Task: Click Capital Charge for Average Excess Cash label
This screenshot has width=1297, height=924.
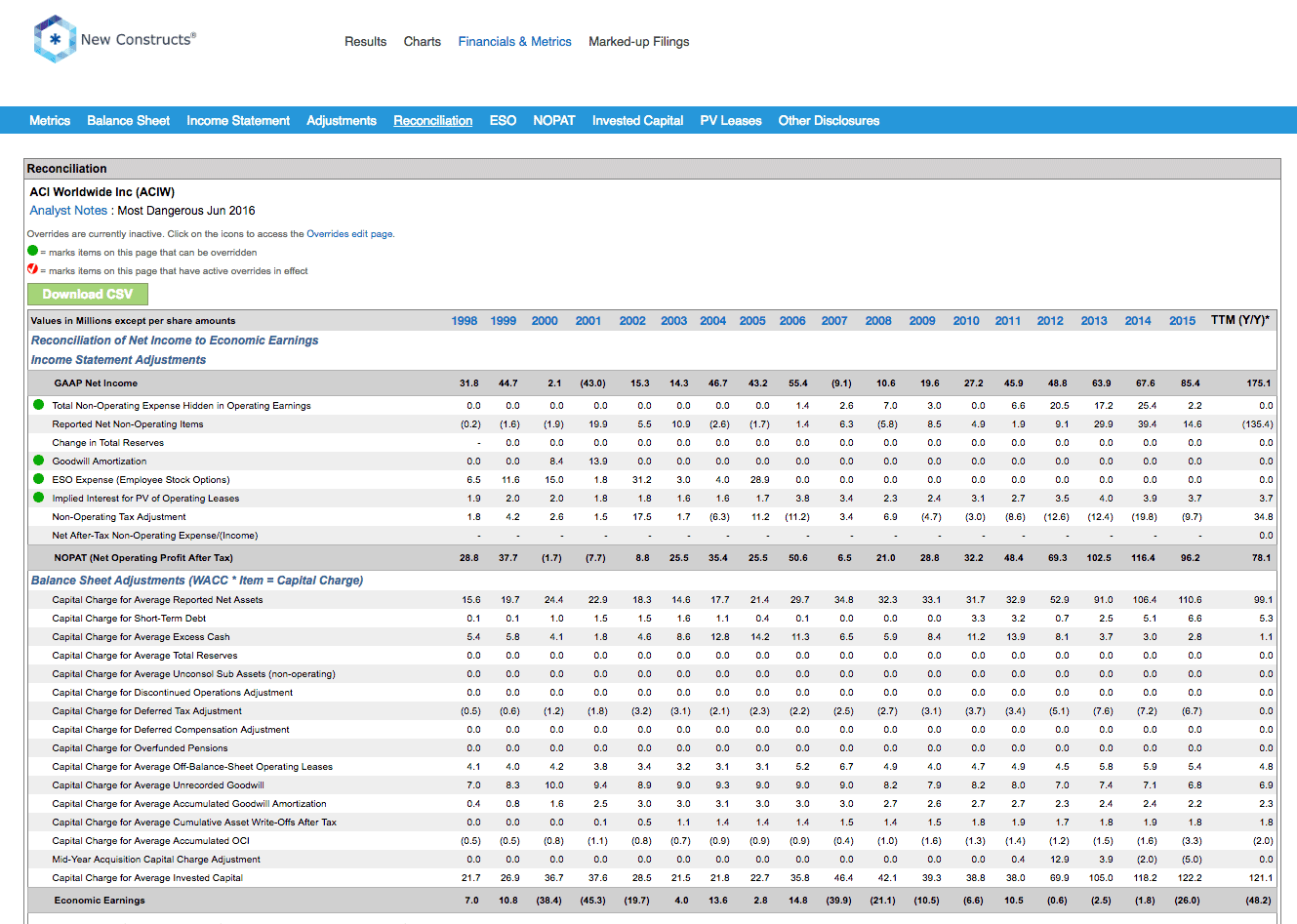Action: pos(141,637)
